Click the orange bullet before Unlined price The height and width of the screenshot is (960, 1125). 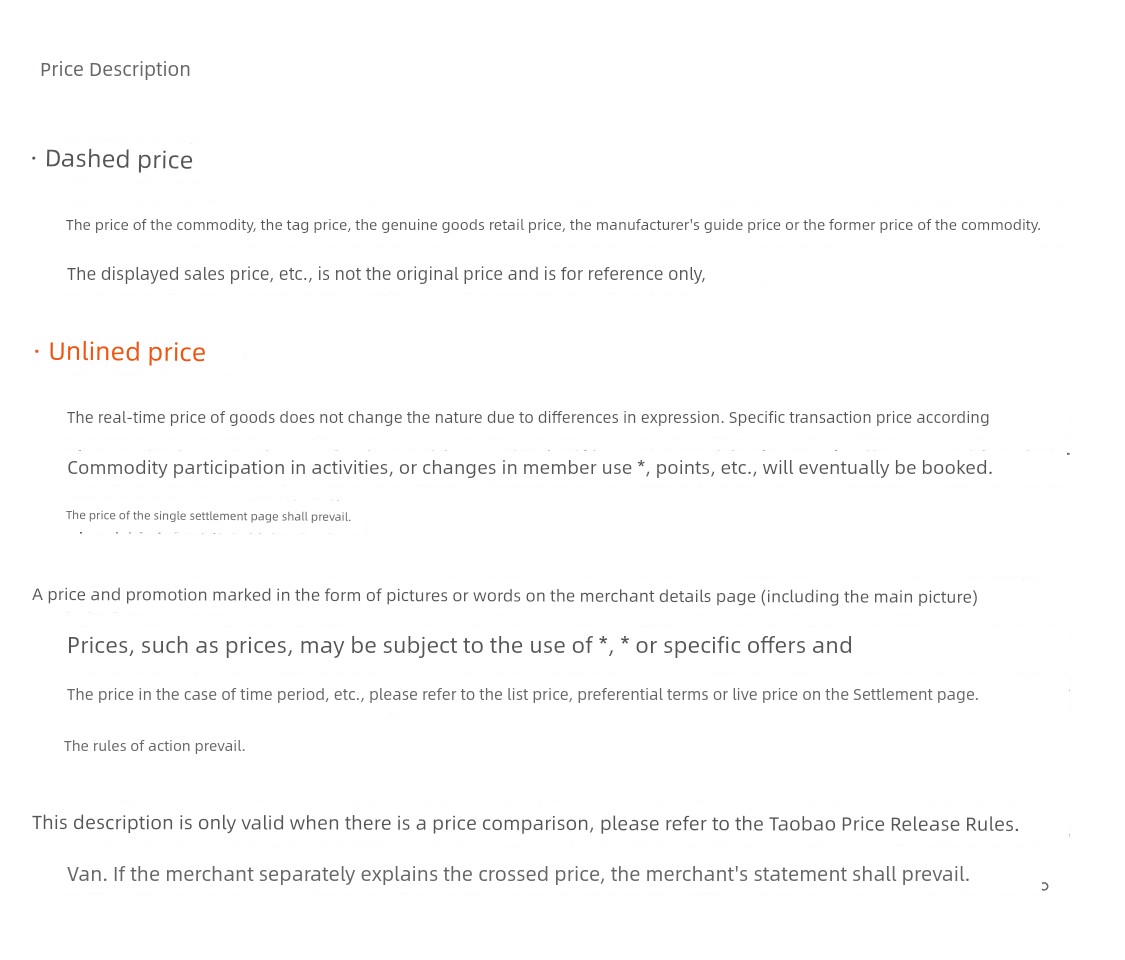click(x=37, y=352)
